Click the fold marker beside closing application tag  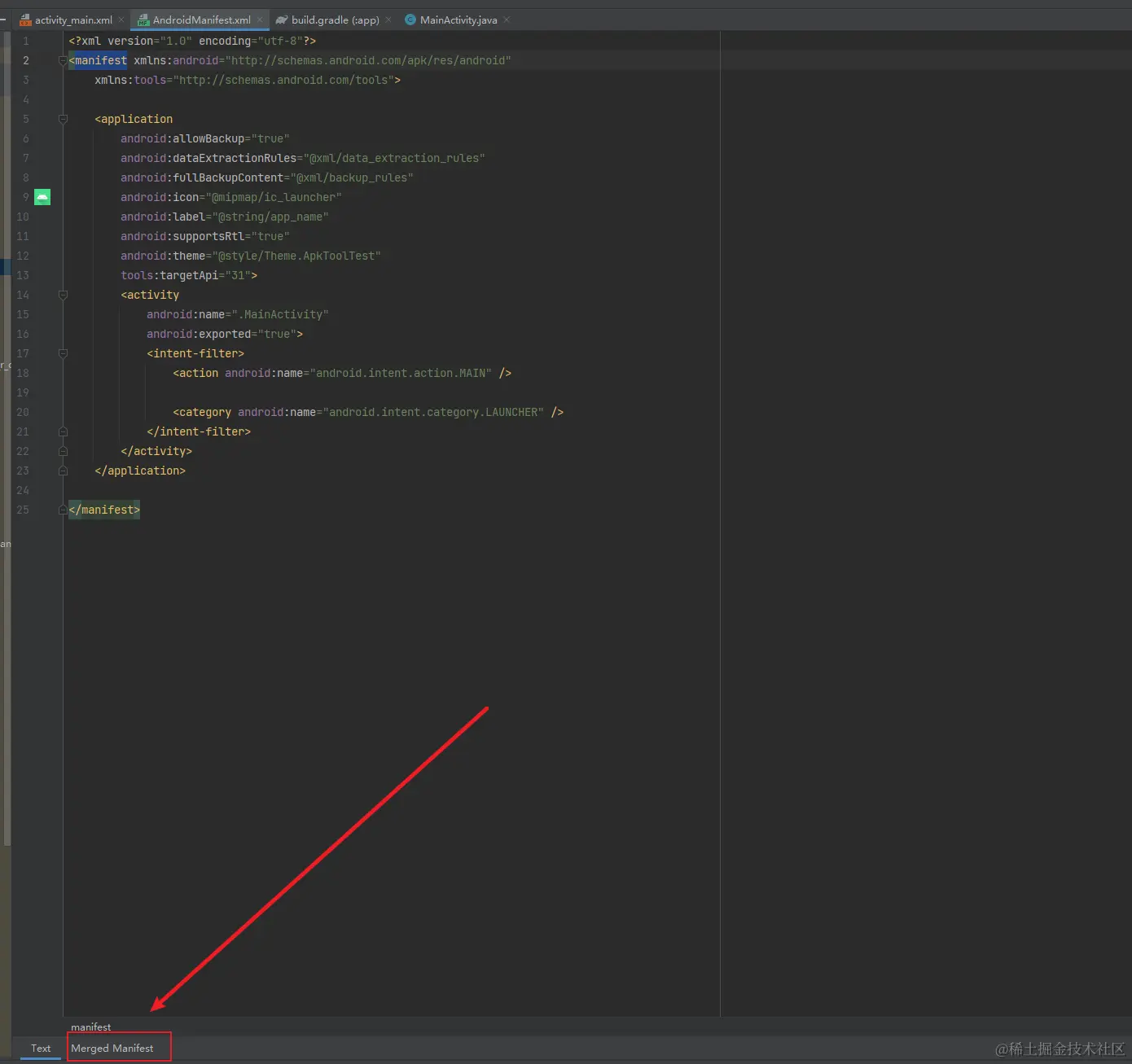pos(63,471)
